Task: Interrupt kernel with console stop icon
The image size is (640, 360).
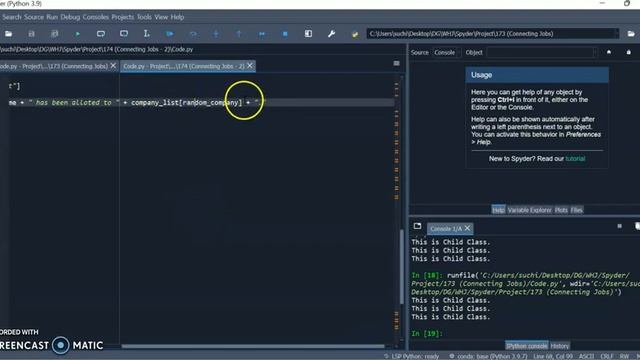Action: coord(620,226)
